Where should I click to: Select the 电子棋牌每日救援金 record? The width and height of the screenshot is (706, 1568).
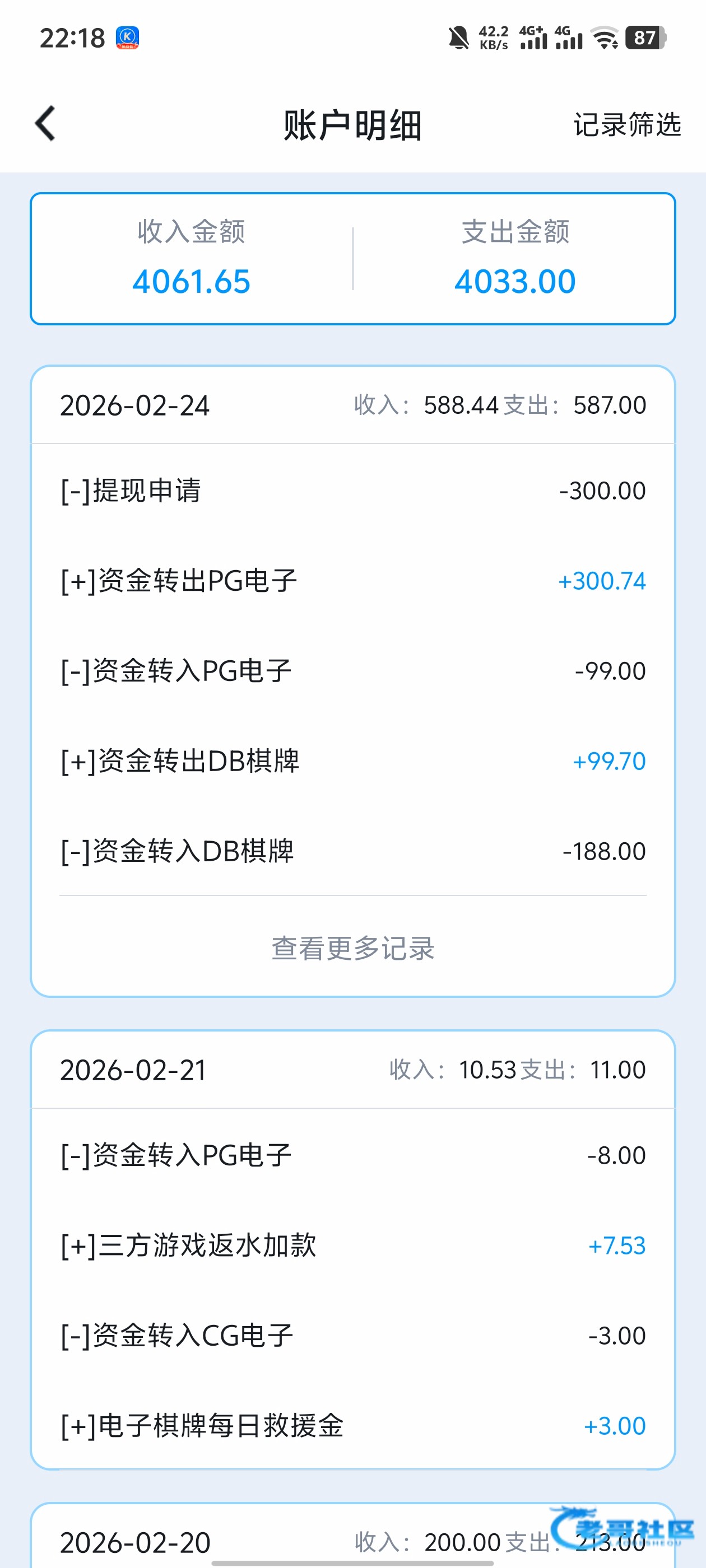(x=352, y=1426)
